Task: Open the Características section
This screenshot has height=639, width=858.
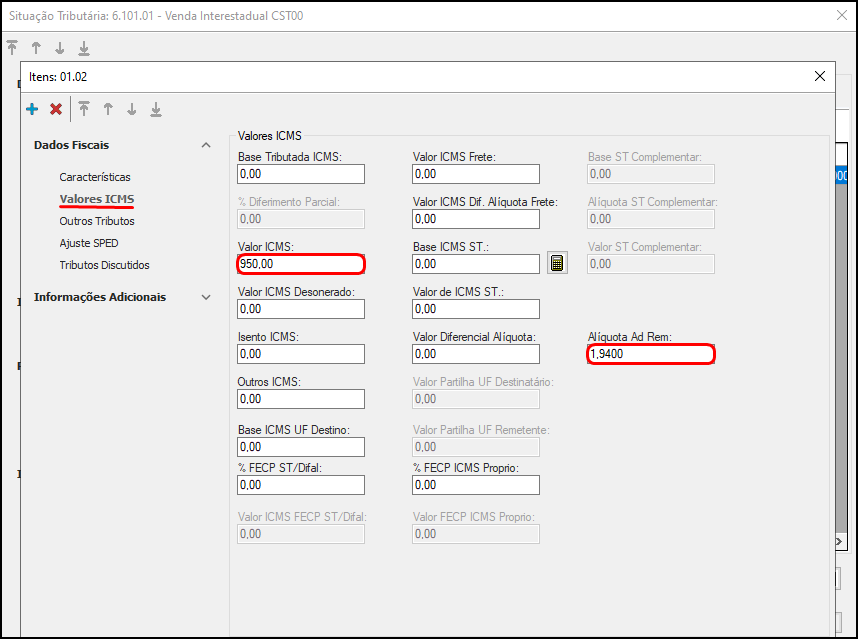Action: 95,177
